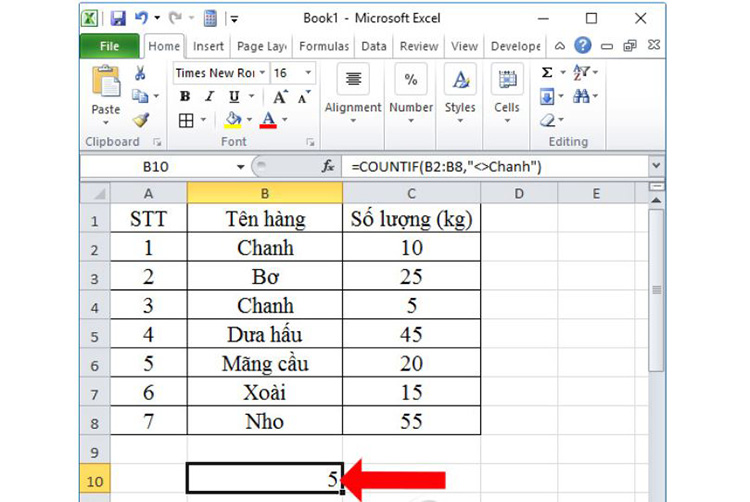
Task: Click the cell containing Dưa hấu
Action: point(265,334)
